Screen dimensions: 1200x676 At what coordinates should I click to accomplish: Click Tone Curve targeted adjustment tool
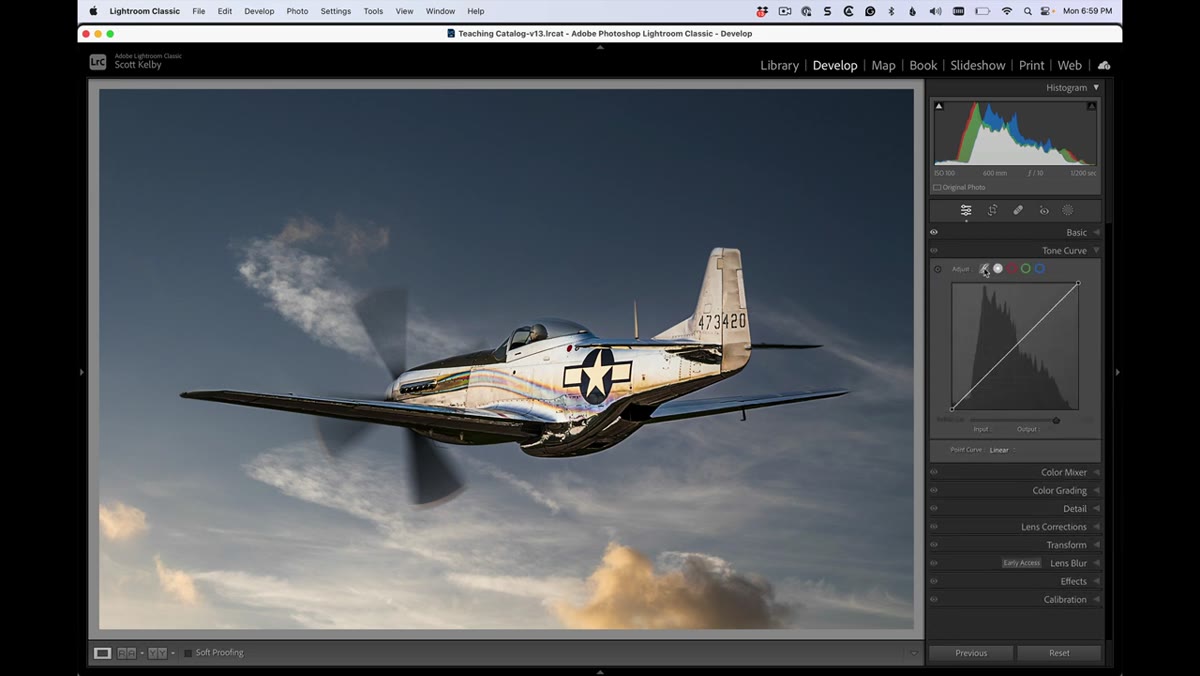937,269
